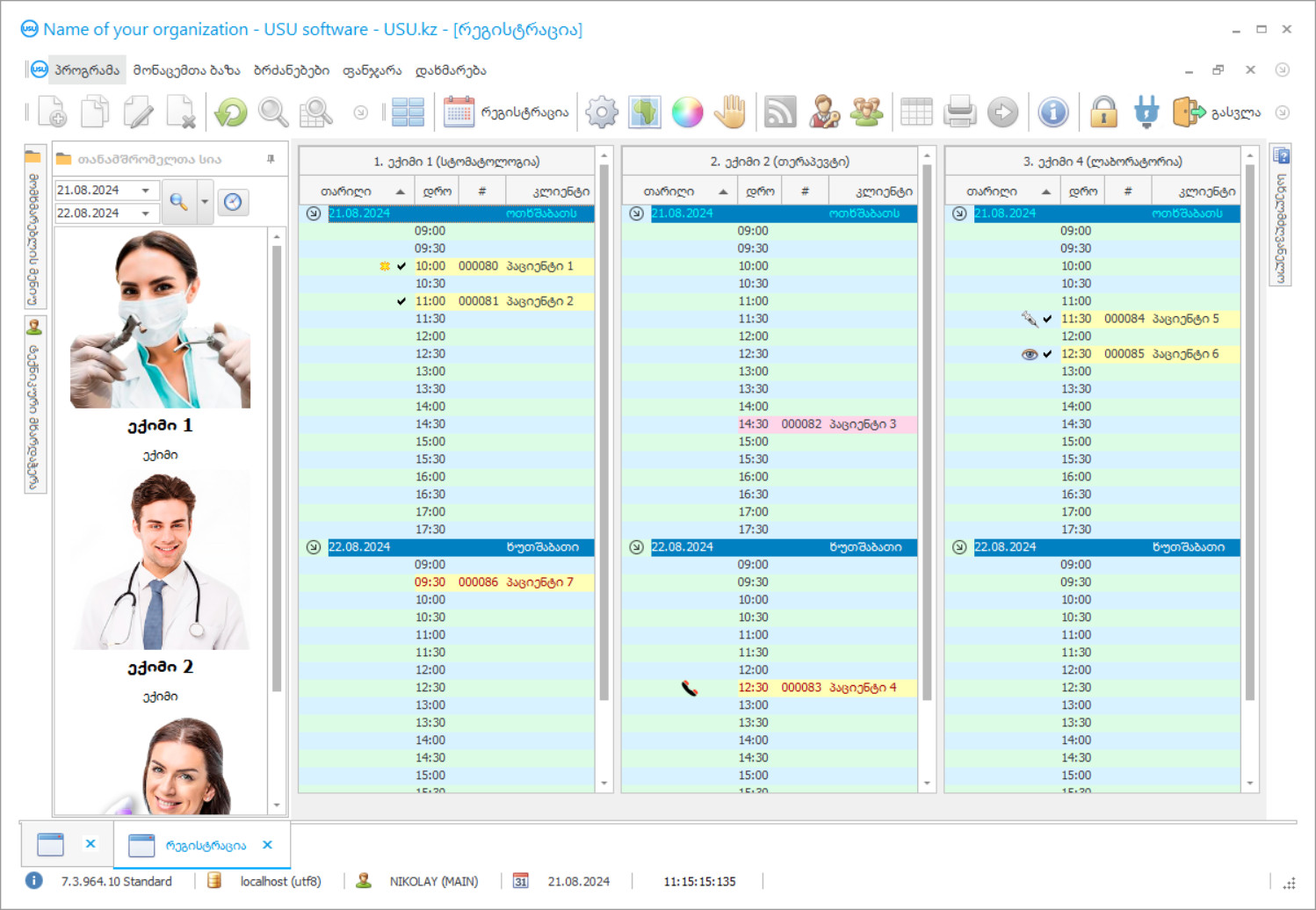The height and width of the screenshot is (910, 1316).
Task: Click the delete document icon
Action: 180,112
